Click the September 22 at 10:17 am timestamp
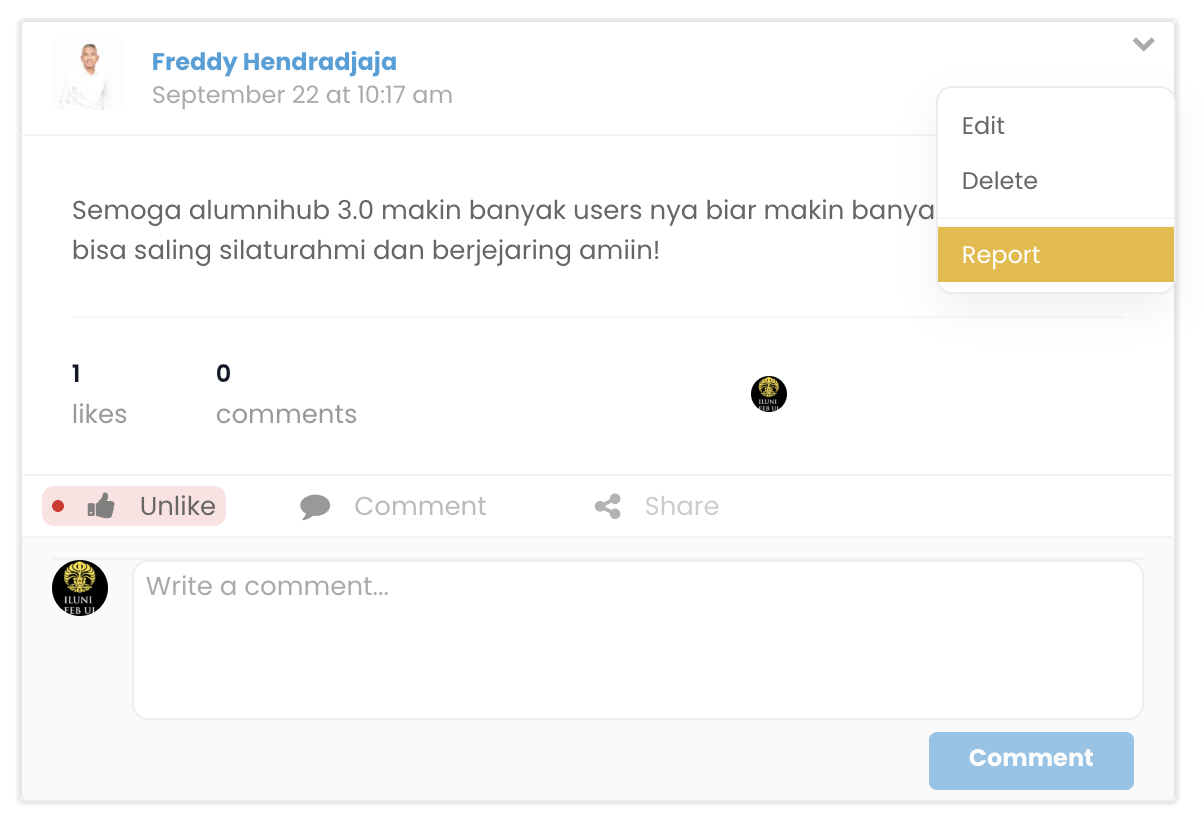The width and height of the screenshot is (1202, 822). 302,95
